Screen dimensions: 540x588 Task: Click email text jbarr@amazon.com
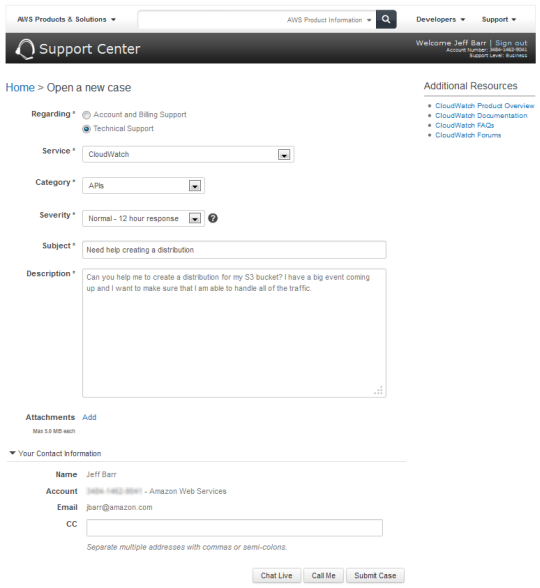pyautogui.click(x=119, y=507)
